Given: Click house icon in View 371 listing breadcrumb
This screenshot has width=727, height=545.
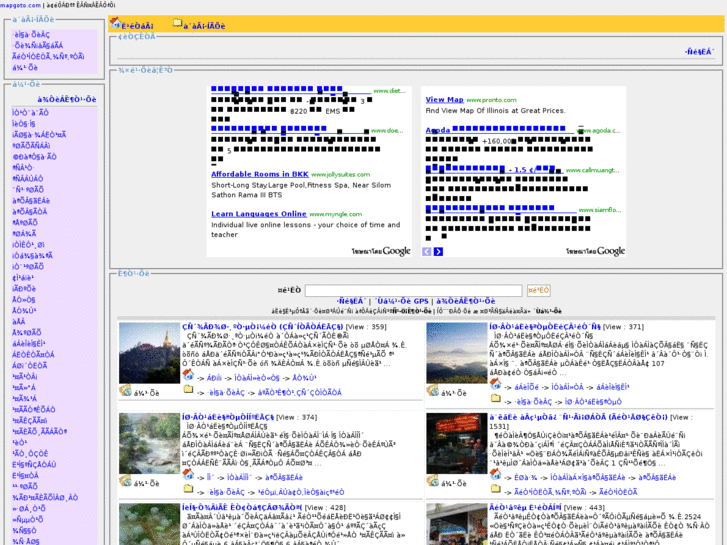Looking at the screenshot, I should 496,384.
